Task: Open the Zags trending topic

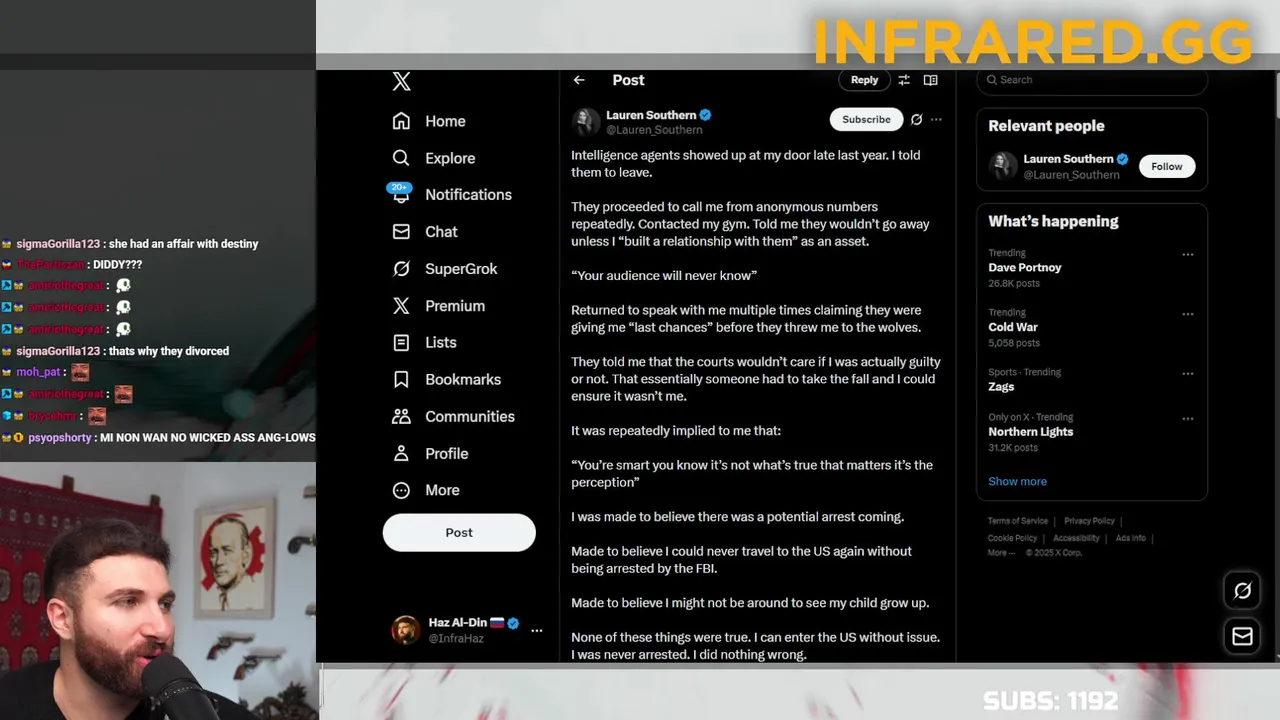Action: 1001,387
